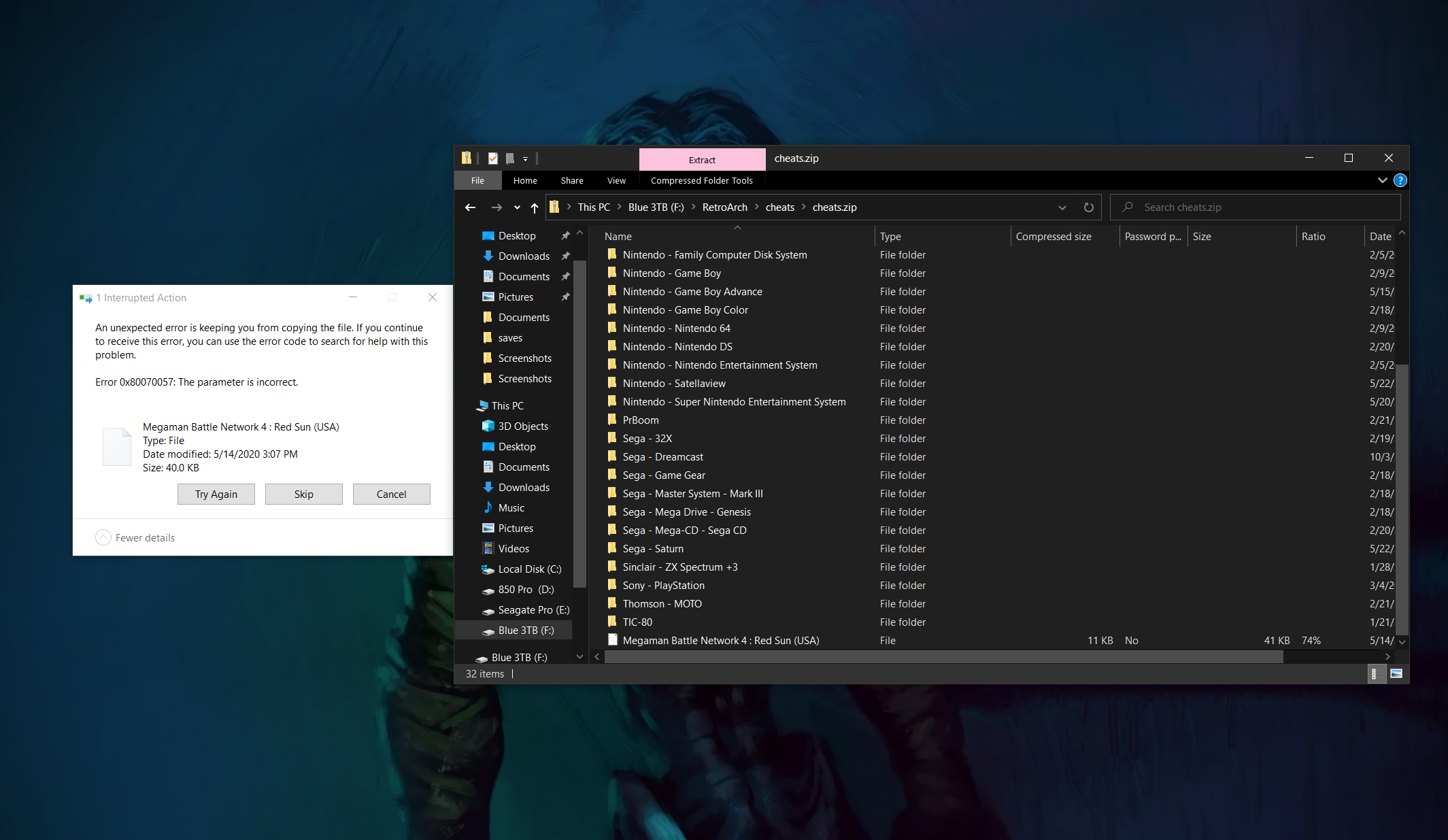Switch to Details view icon in status bar
This screenshot has width=1448, height=840.
[1375, 673]
